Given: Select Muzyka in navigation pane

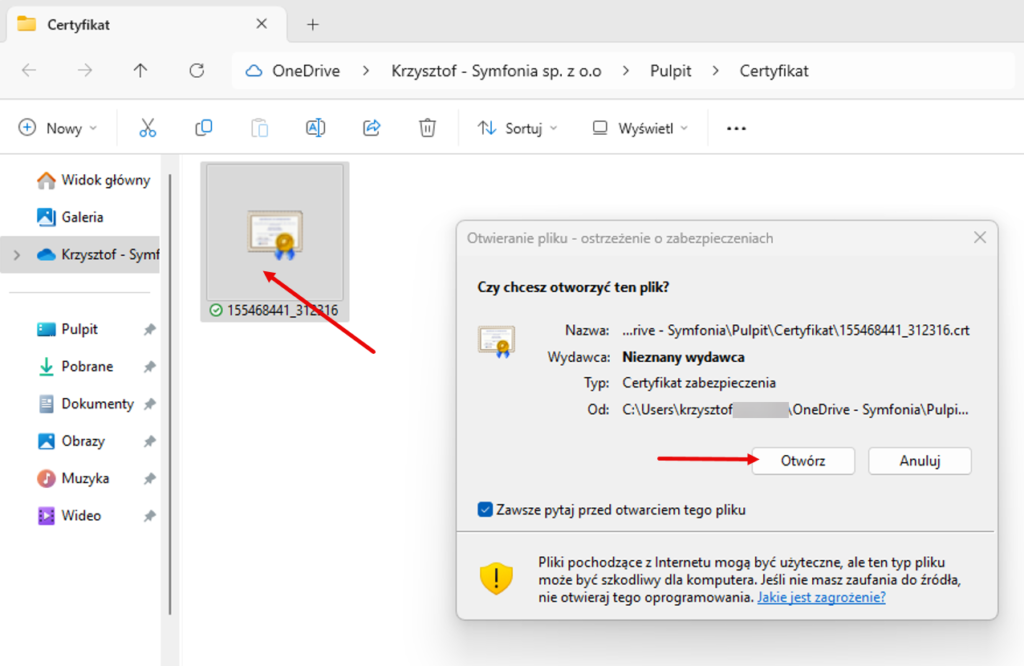Looking at the screenshot, I should 85,478.
